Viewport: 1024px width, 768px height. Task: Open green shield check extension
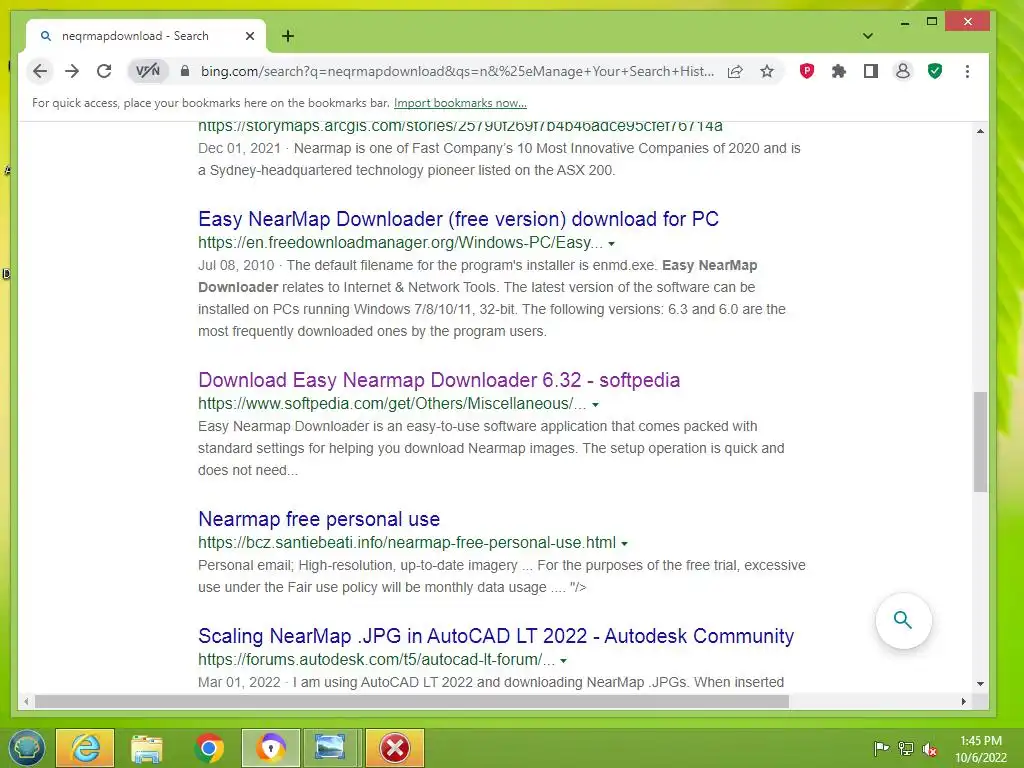pos(935,71)
